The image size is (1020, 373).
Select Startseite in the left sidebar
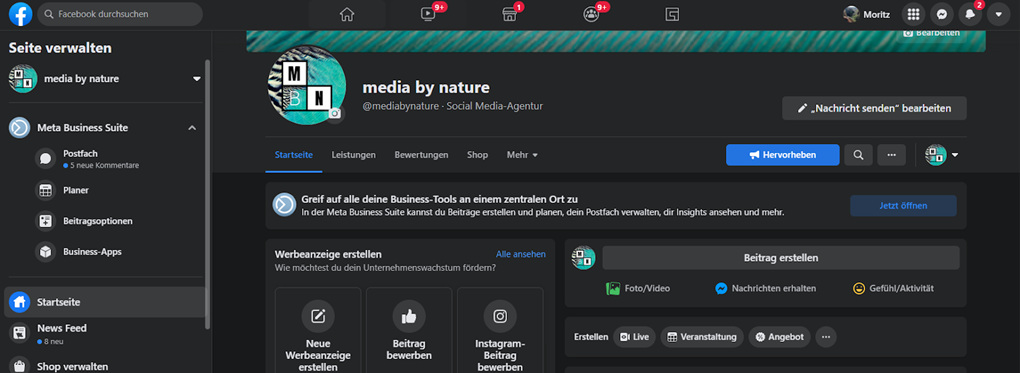104,302
